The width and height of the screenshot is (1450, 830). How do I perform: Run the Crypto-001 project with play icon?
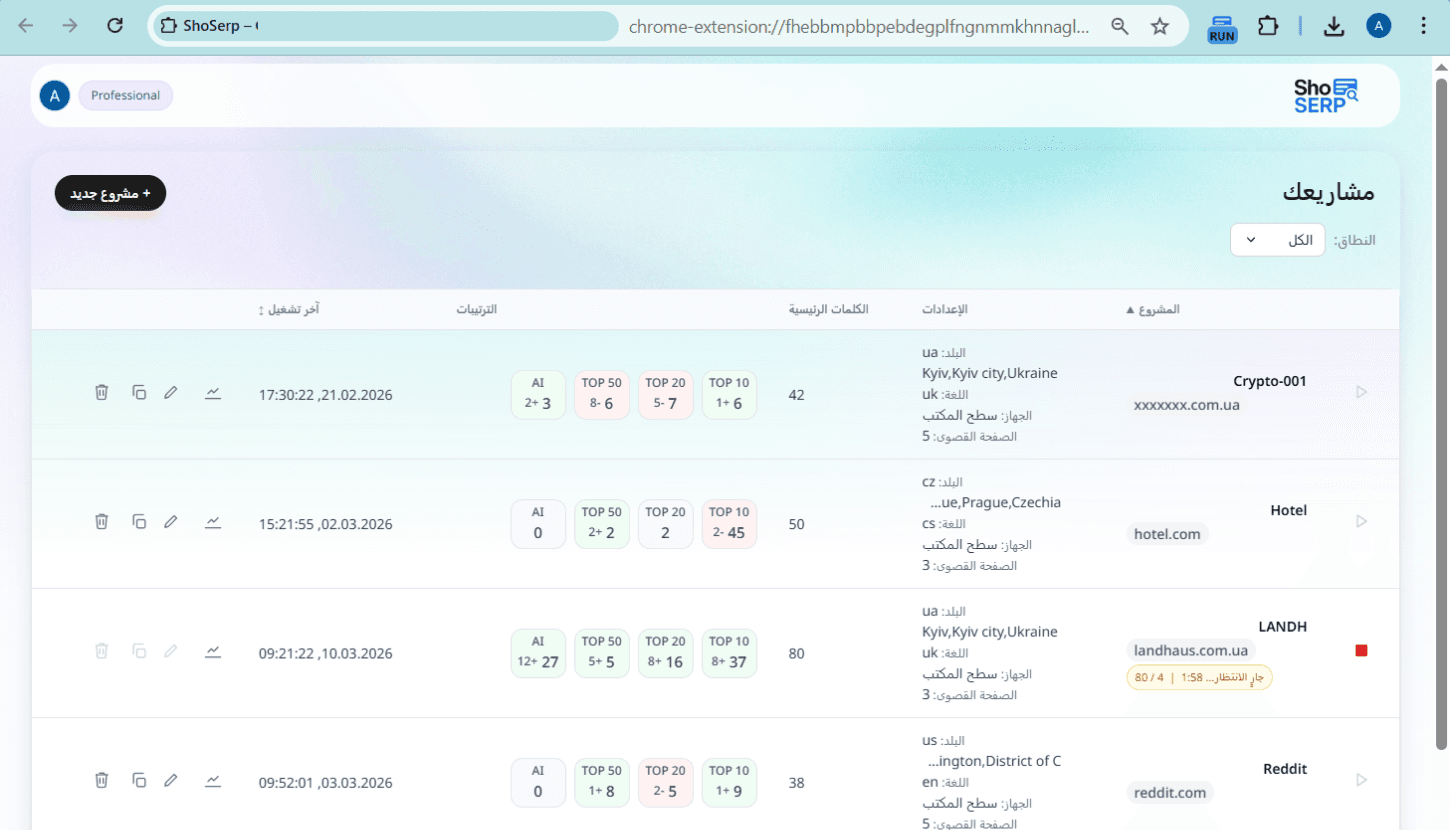[x=1361, y=392]
